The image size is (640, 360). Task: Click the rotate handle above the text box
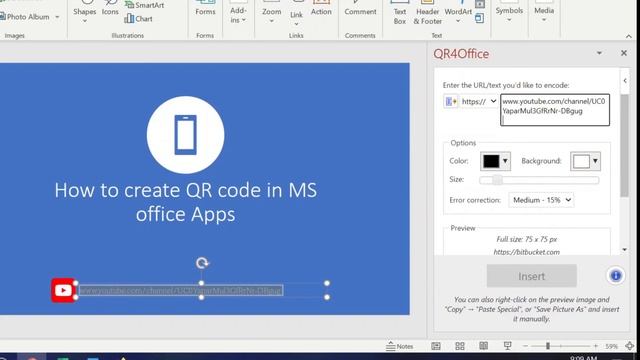click(202, 263)
